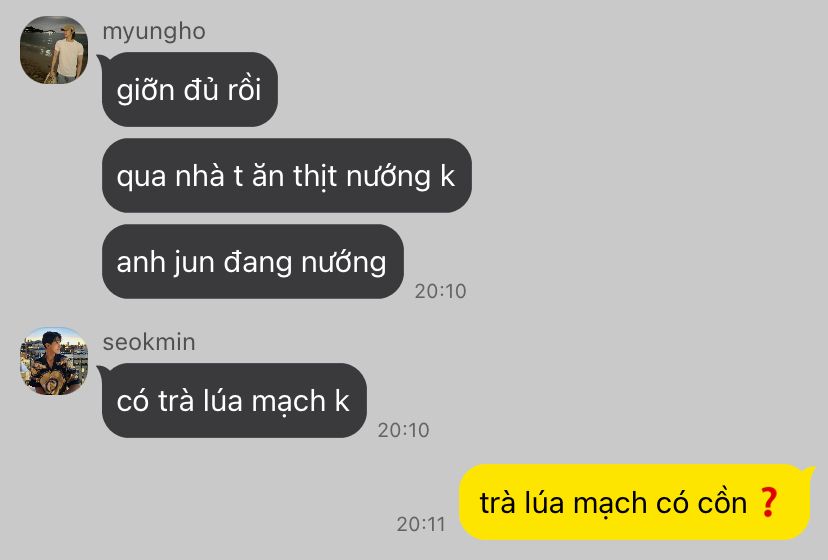This screenshot has height=560, width=828.
Task: Click the red question mark emoji
Action: pos(768,502)
